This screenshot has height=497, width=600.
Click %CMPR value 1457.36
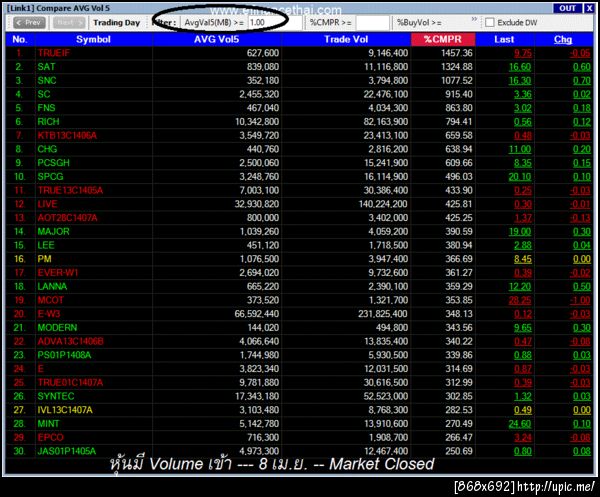457,53
